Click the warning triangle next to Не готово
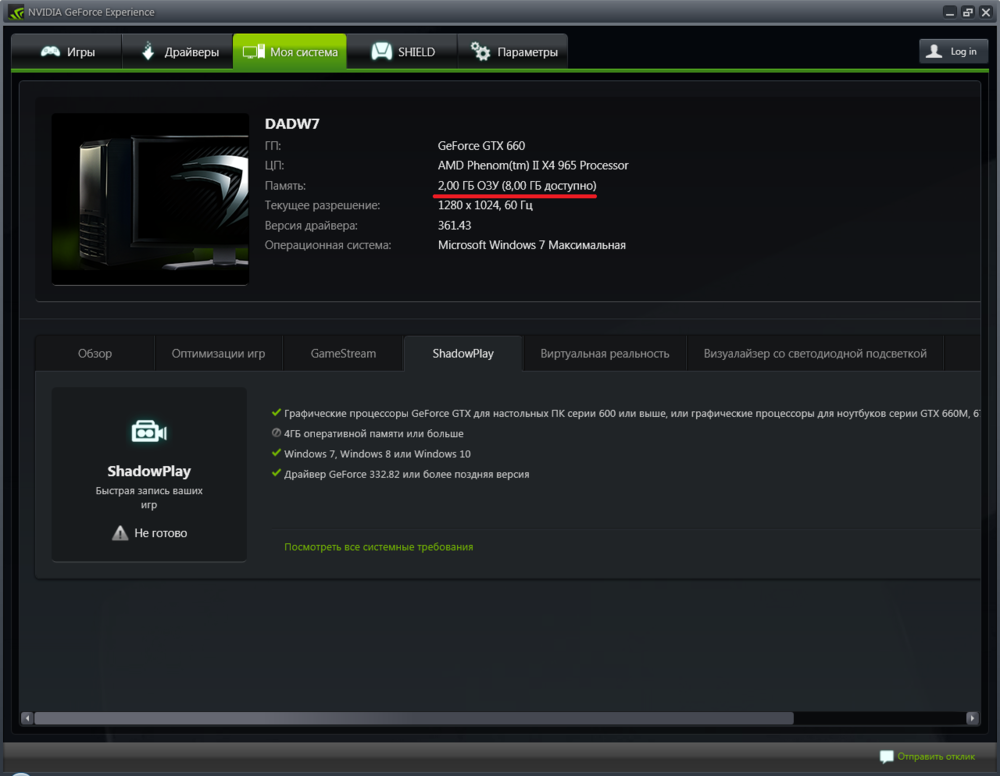Viewport: 1000px width, 776px height. point(120,533)
